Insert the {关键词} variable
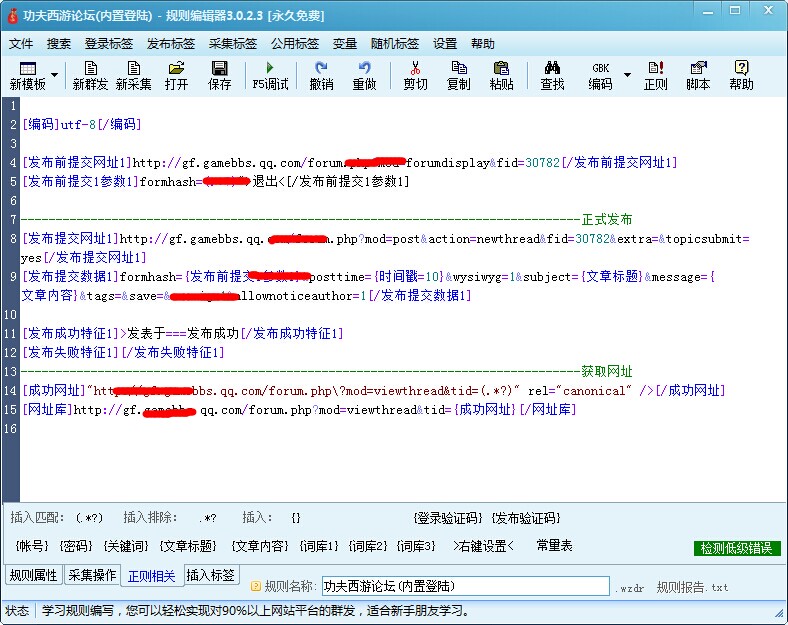Screen dimensions: 788x625 coord(126,546)
